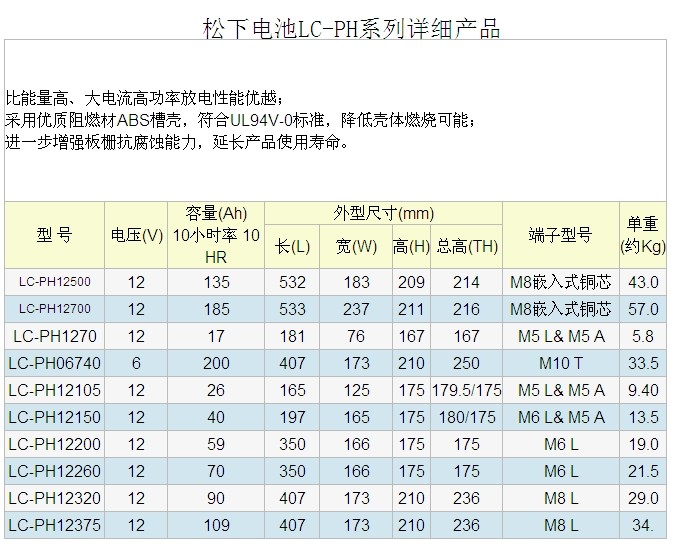Click model cell LC-PH12150
This screenshot has width=687, height=551.
tap(54, 417)
